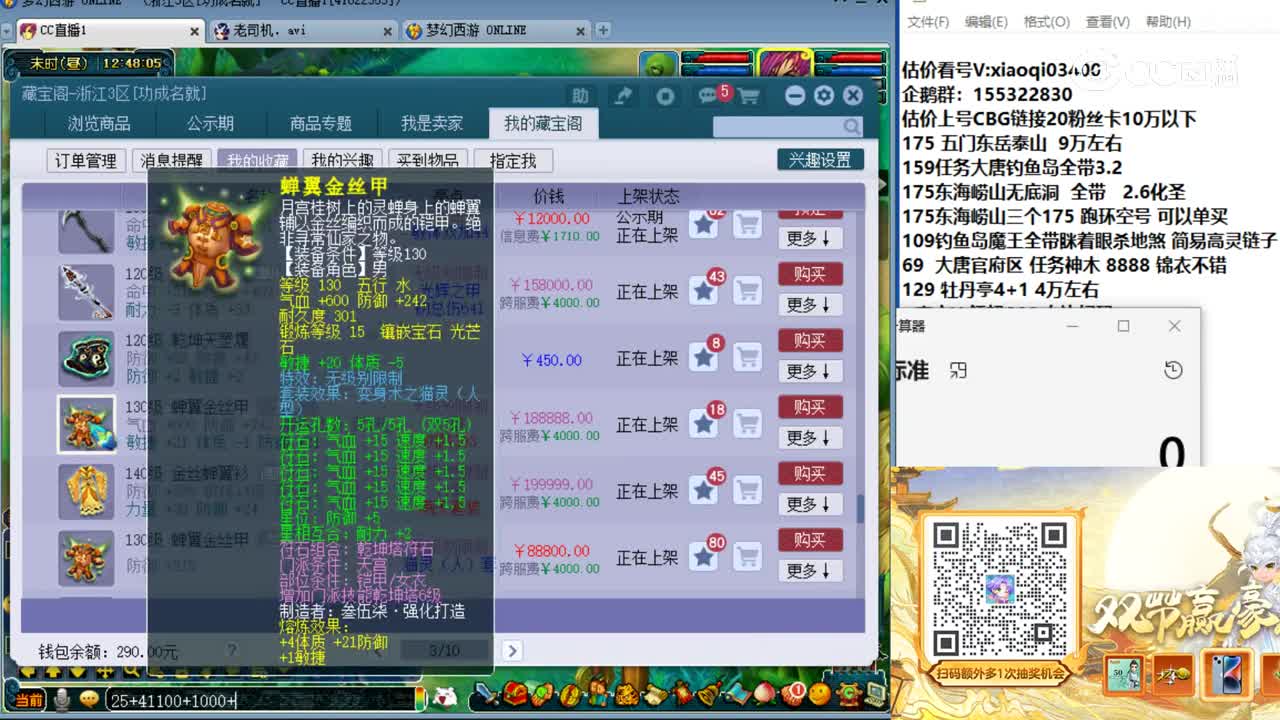Open 订单管理 sub-tab
The width and height of the screenshot is (1280, 720).
[86, 160]
